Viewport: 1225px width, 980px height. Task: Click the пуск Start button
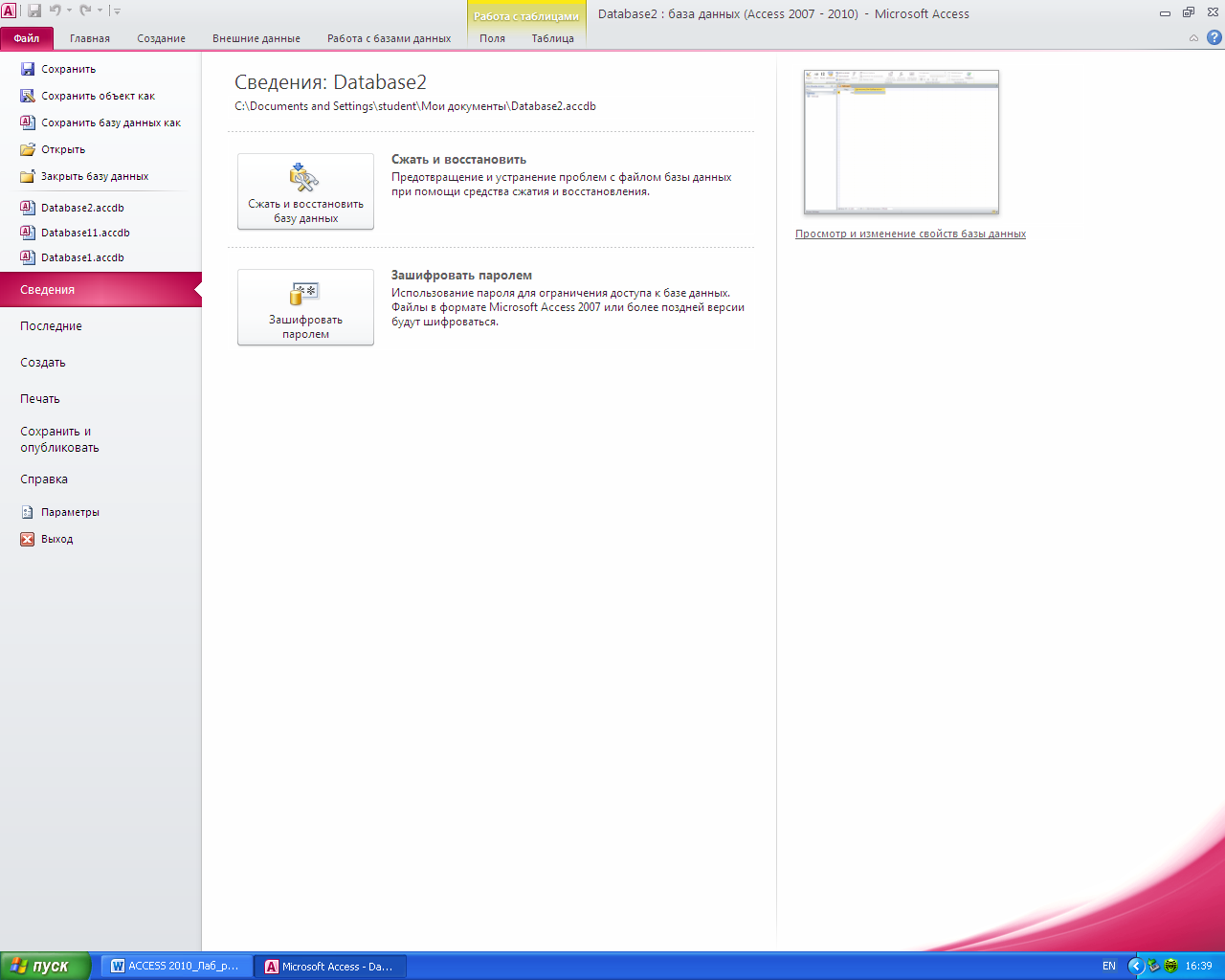pyautogui.click(x=45, y=966)
